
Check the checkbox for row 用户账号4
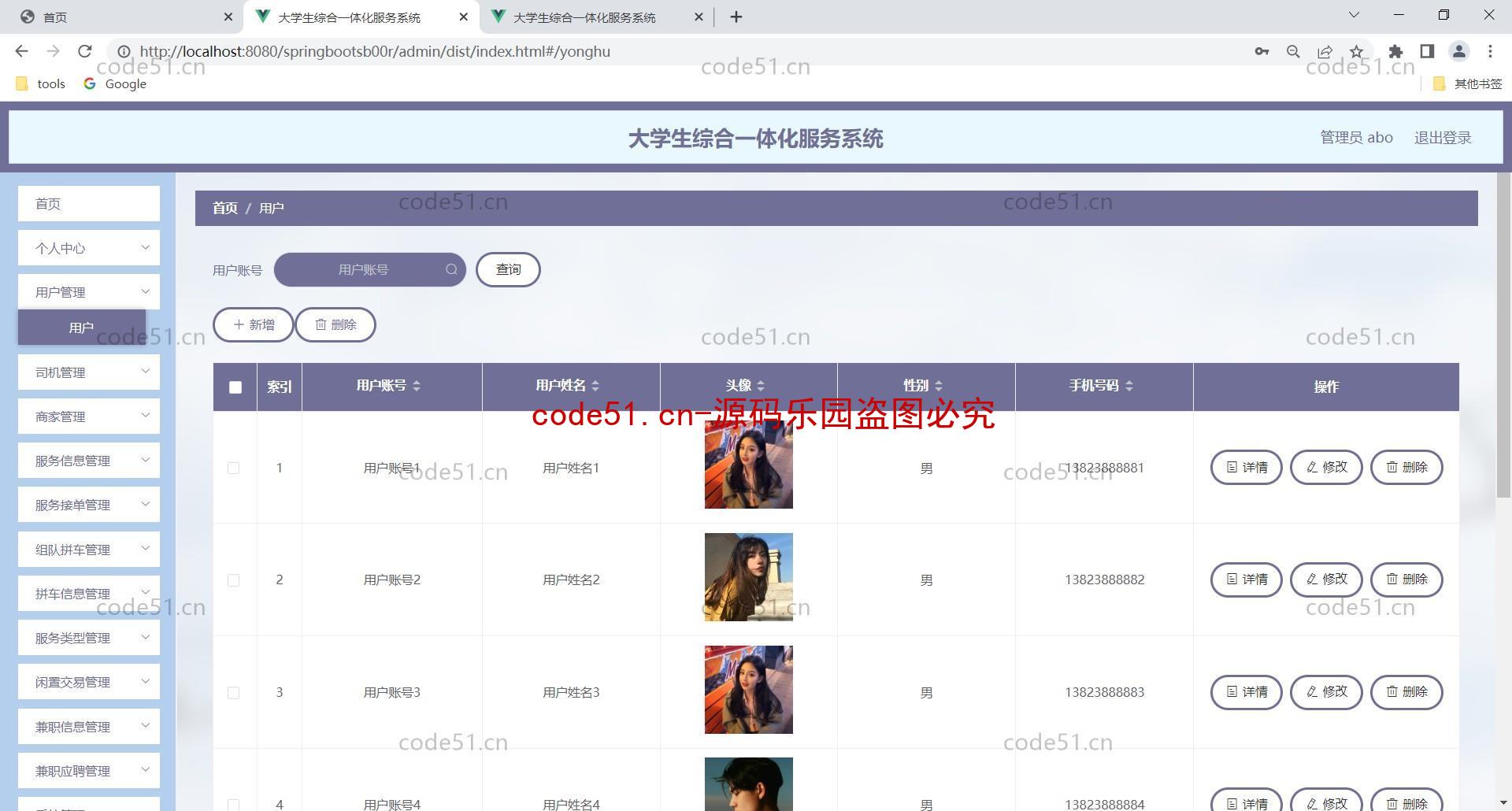coord(233,805)
